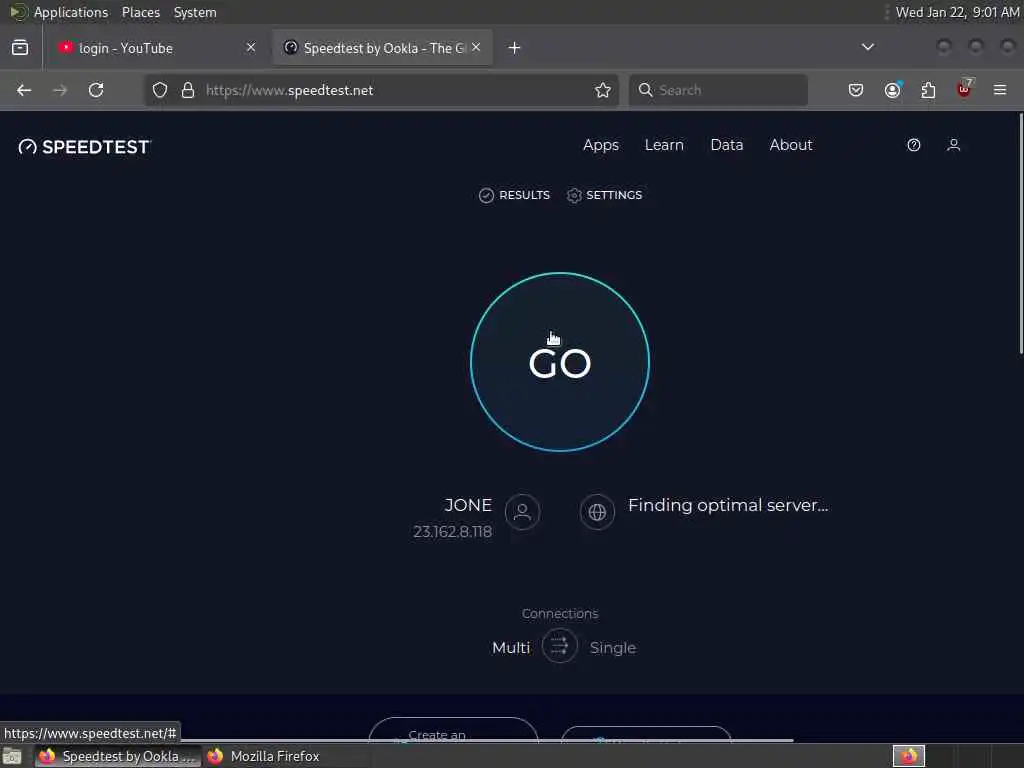Click the red uBlock extension icon
The width and height of the screenshot is (1024, 768).
tap(964, 89)
